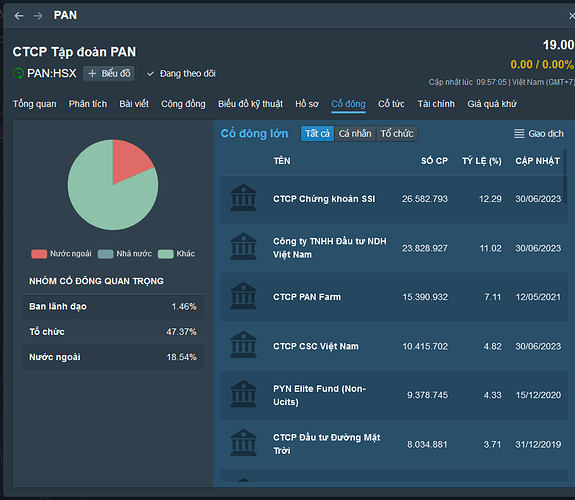Click the CTCP Tập đoàn PAN title
Screen dimensions: 575x500
point(74,52)
